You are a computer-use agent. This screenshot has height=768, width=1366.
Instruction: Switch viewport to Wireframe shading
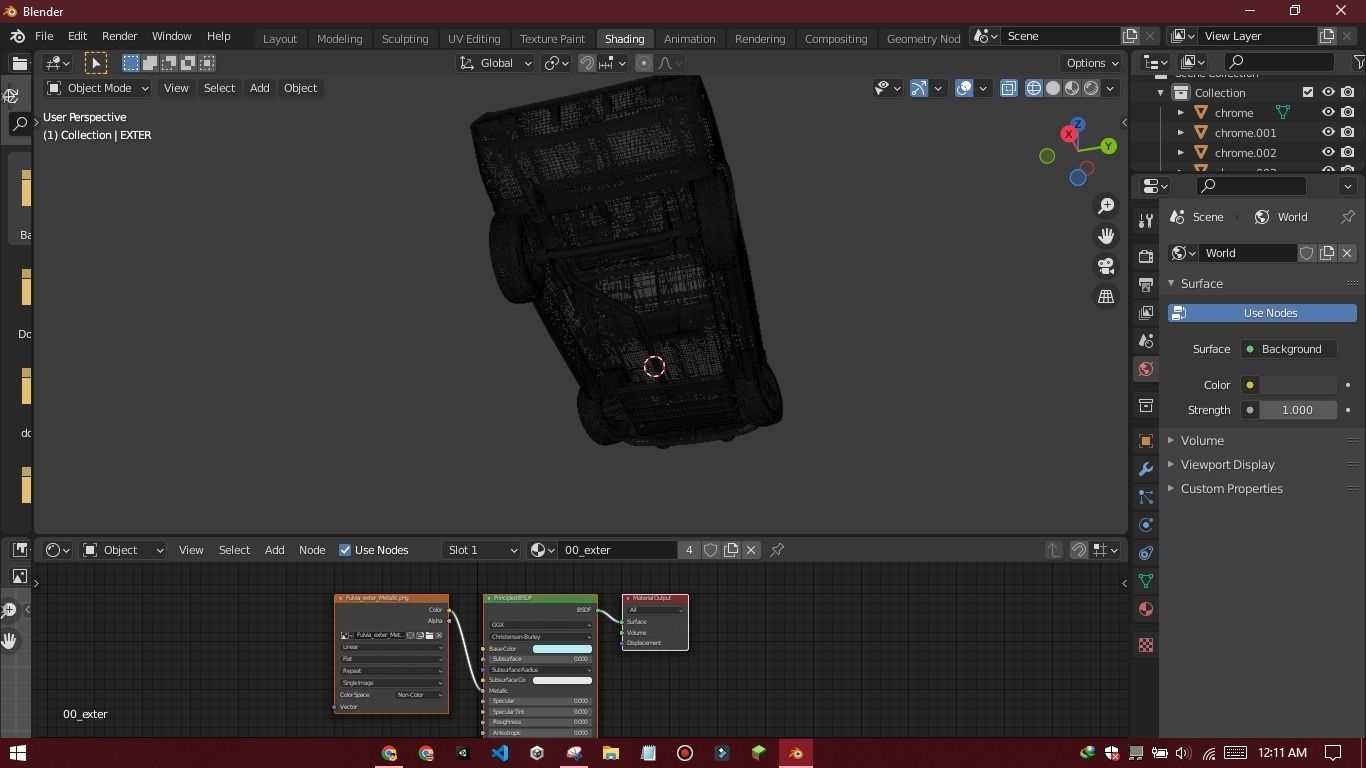(x=1034, y=88)
